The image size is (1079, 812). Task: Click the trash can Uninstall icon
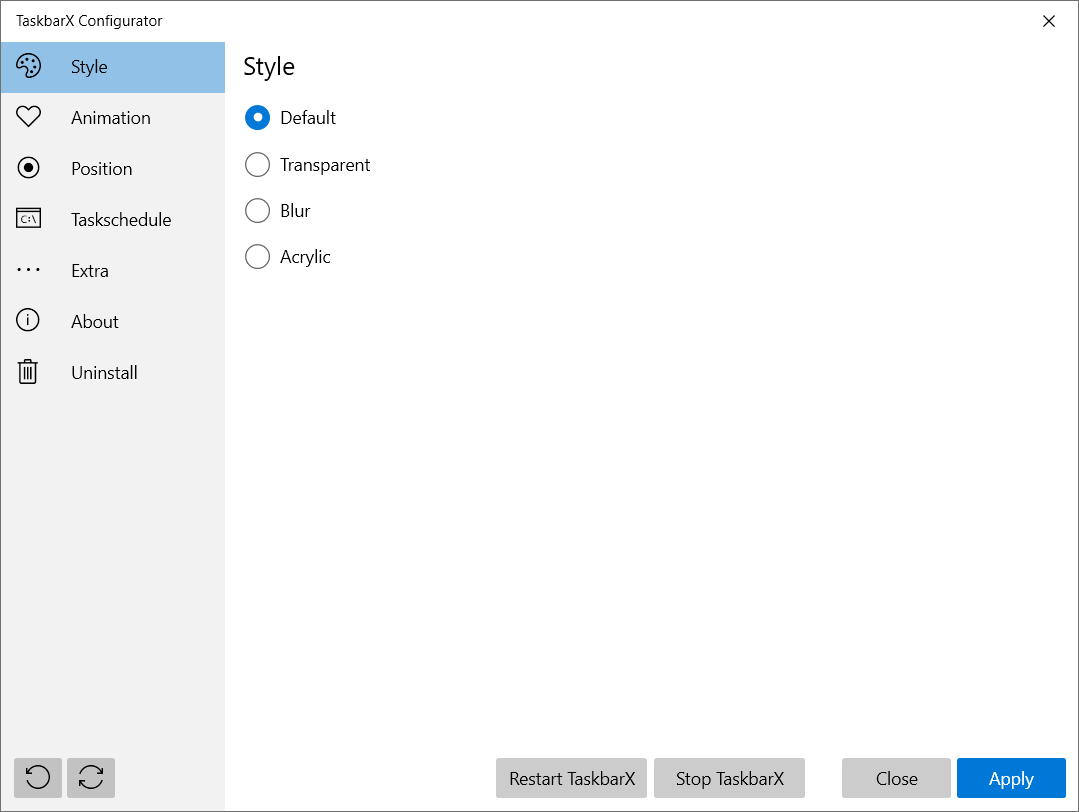click(x=28, y=372)
